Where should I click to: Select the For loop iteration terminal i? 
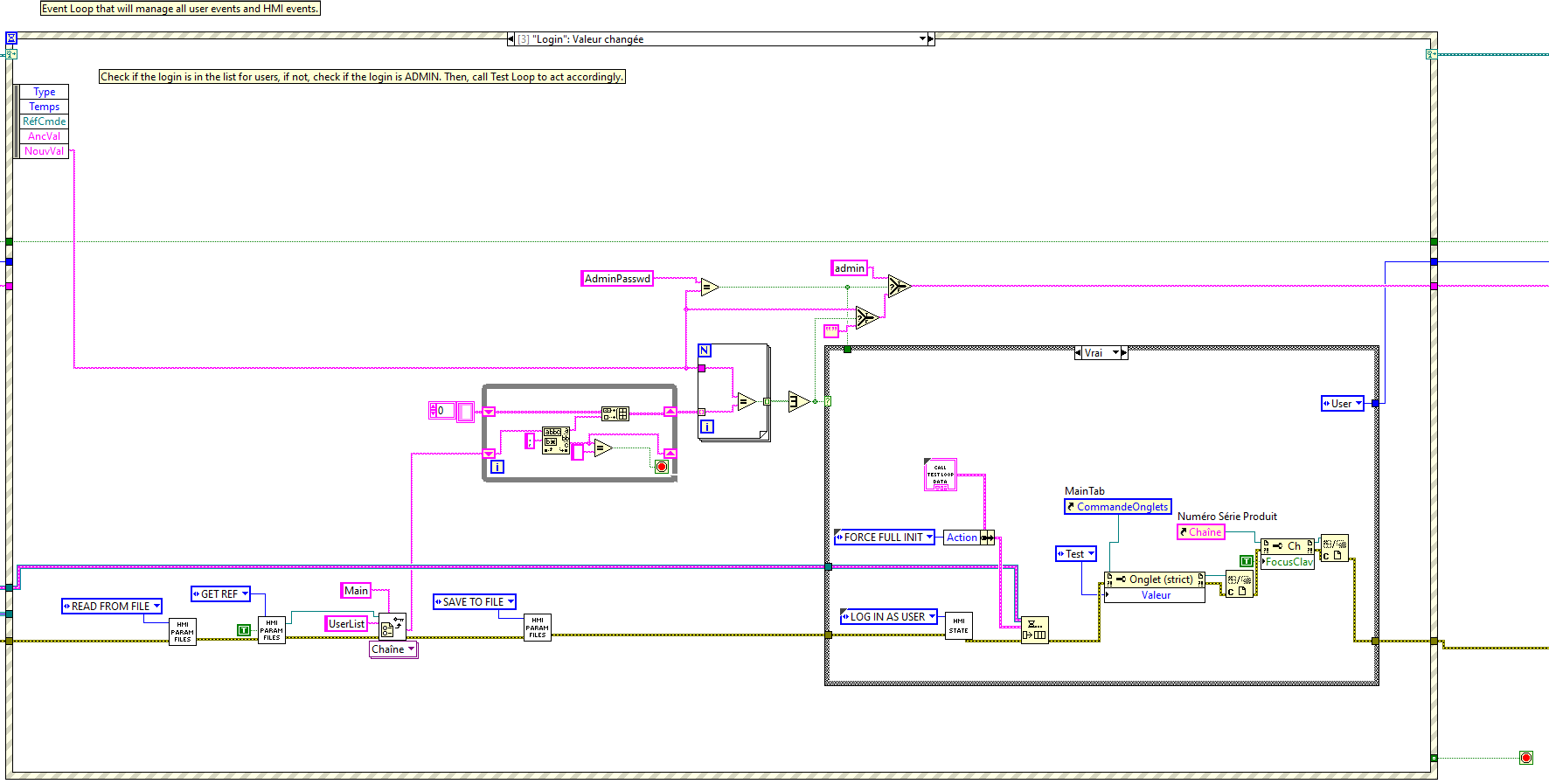[707, 427]
